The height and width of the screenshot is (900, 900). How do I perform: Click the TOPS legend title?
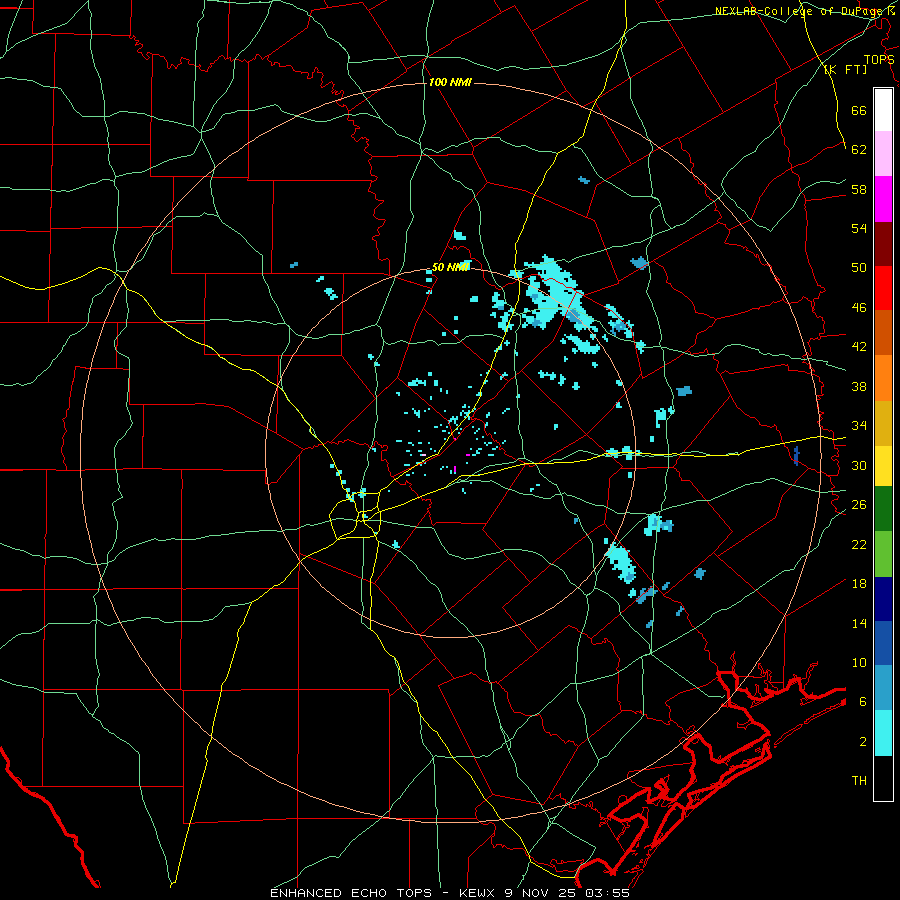(879, 59)
